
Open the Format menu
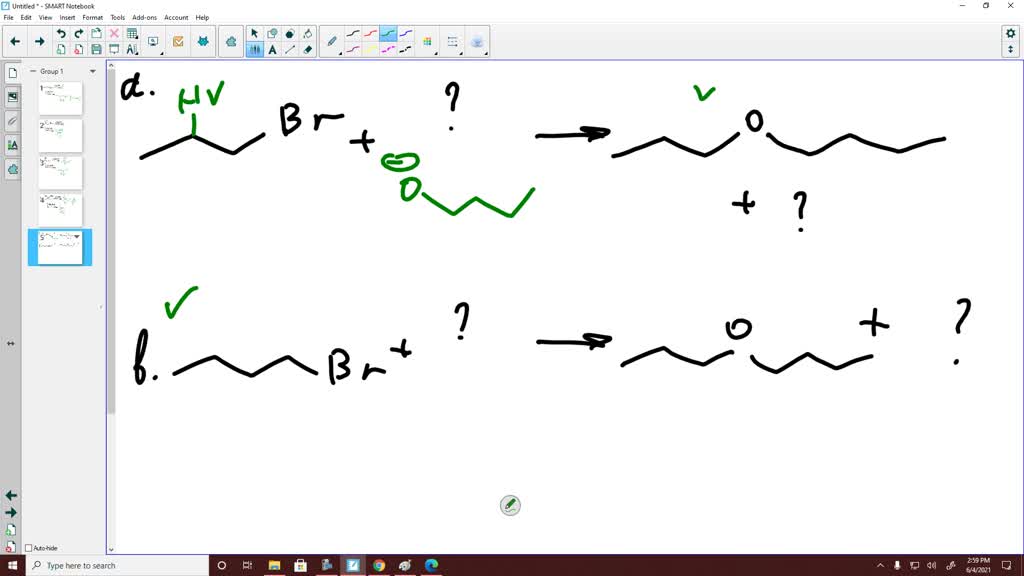(x=93, y=17)
